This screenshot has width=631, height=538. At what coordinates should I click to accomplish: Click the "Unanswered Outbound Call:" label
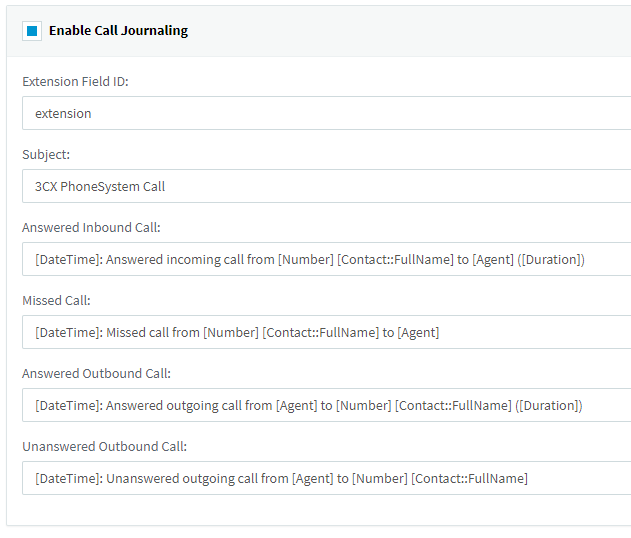click(x=104, y=447)
